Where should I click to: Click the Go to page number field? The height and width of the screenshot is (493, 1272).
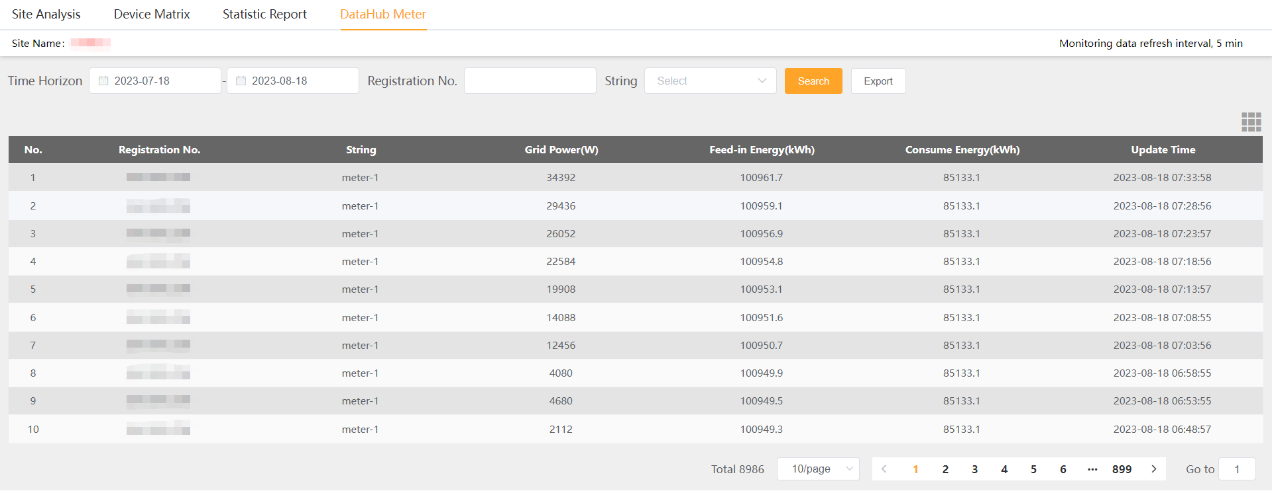click(1237, 469)
